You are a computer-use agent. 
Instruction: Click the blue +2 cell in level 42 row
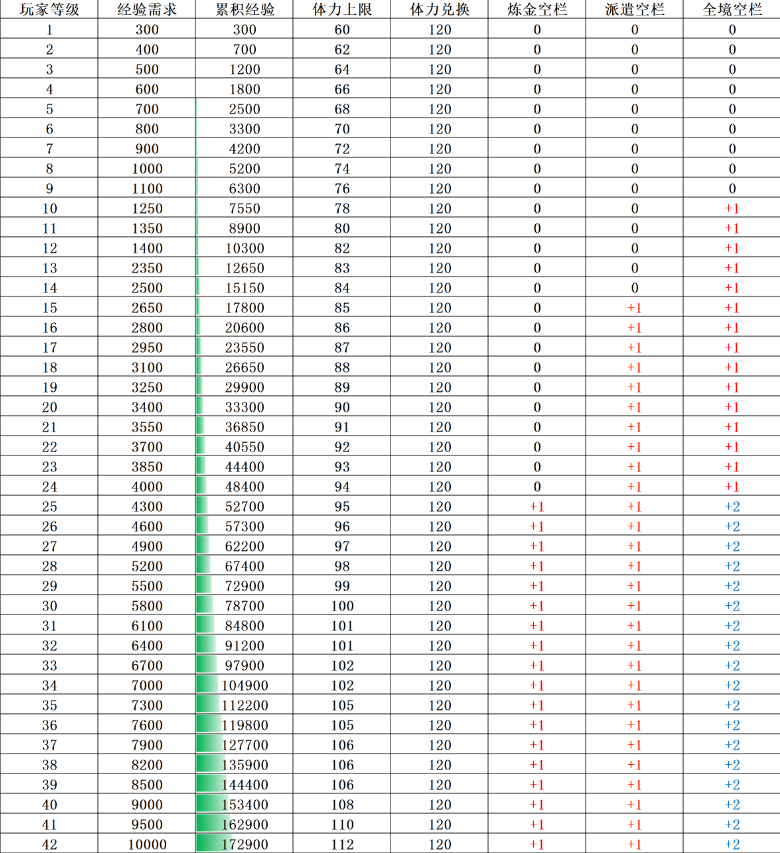click(732, 844)
